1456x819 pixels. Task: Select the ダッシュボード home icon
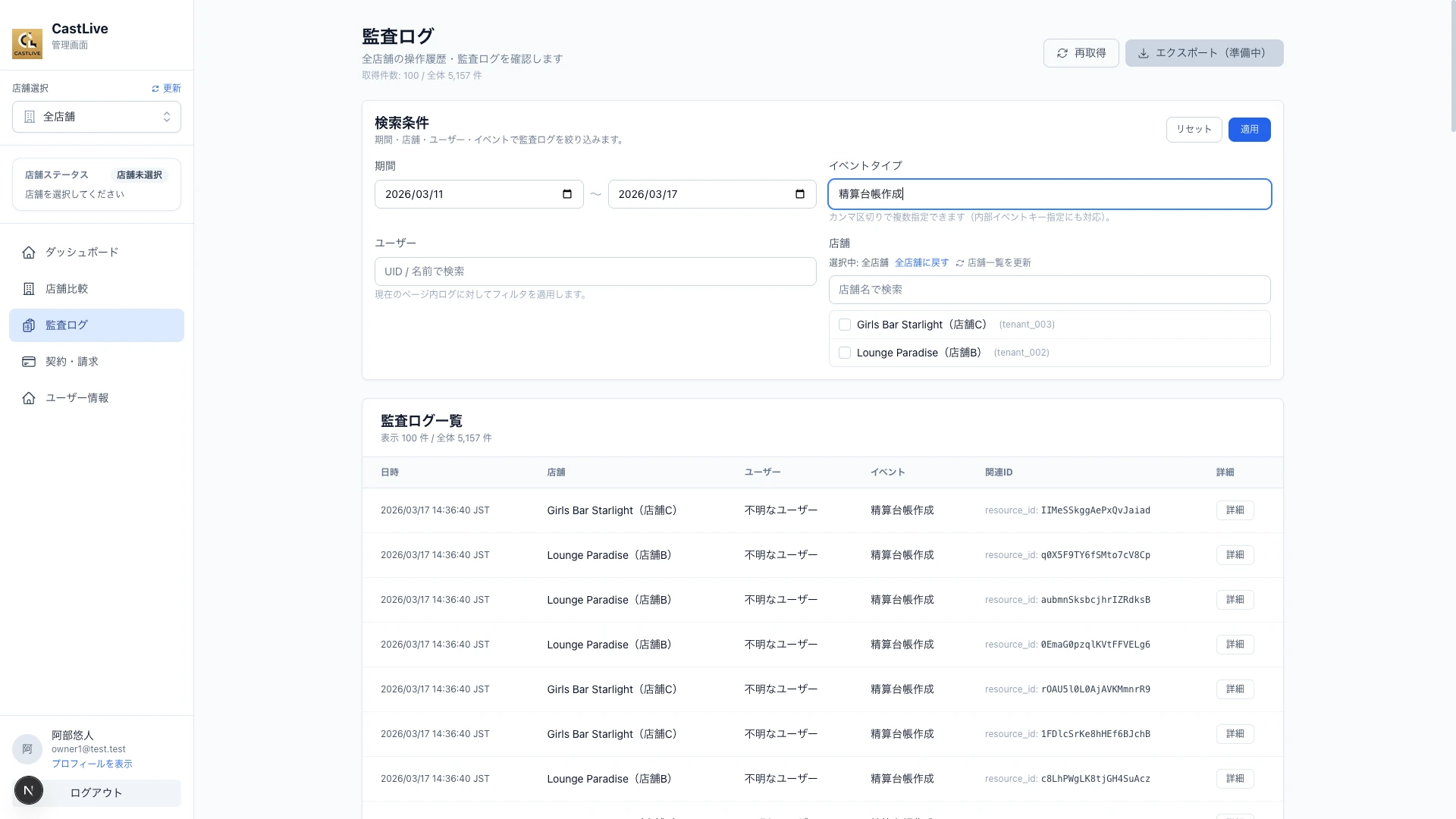tap(29, 252)
